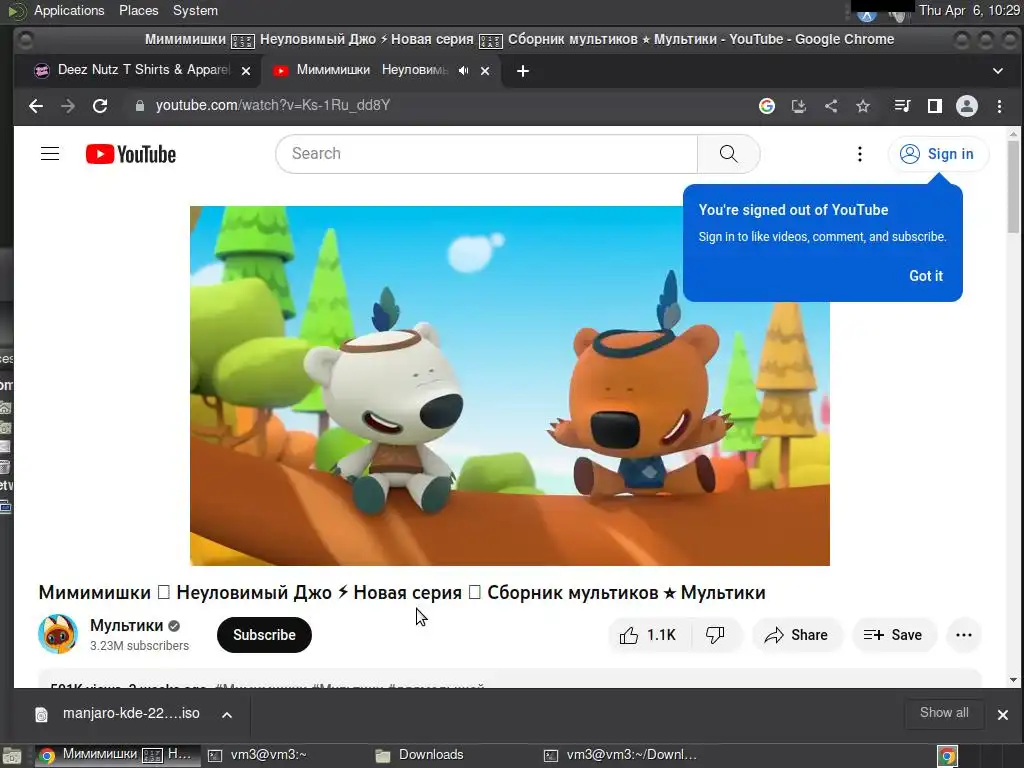
Task: Like the video with thumbs up
Action: pos(648,635)
